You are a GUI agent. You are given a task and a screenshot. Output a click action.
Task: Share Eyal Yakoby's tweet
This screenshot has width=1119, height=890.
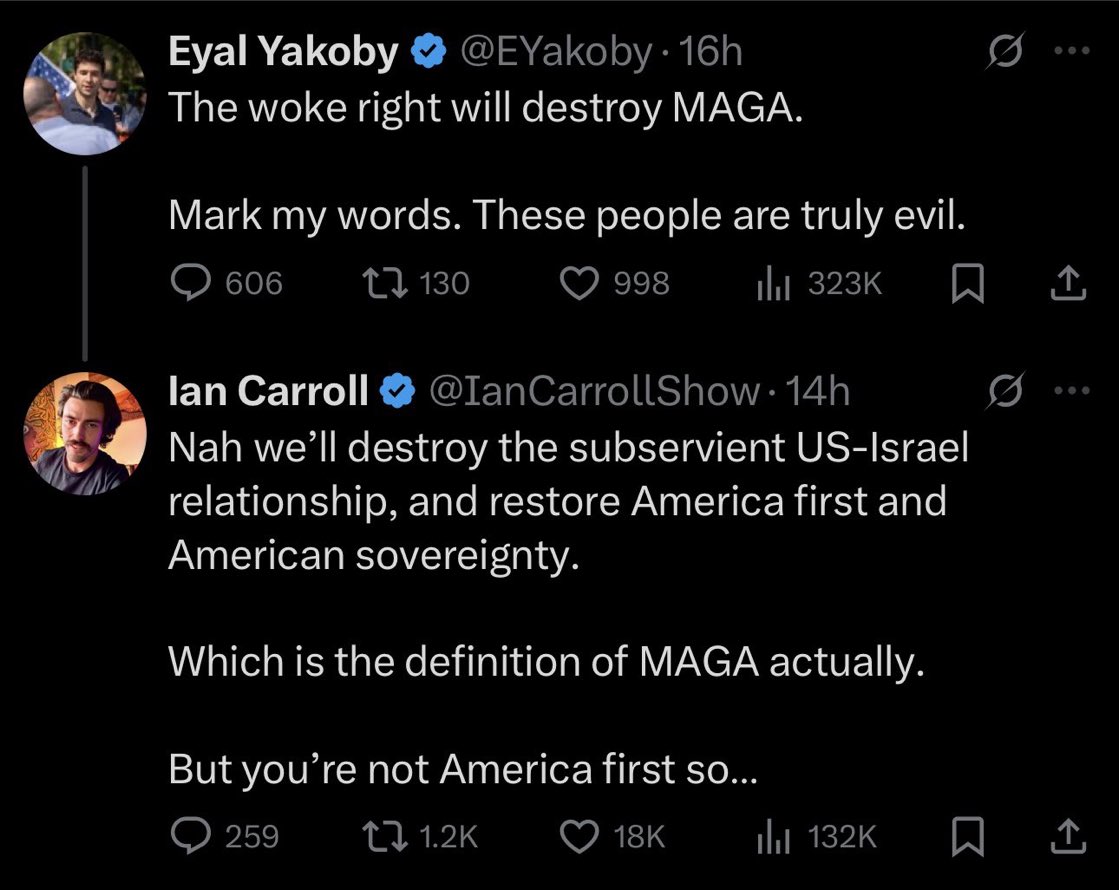1069,285
